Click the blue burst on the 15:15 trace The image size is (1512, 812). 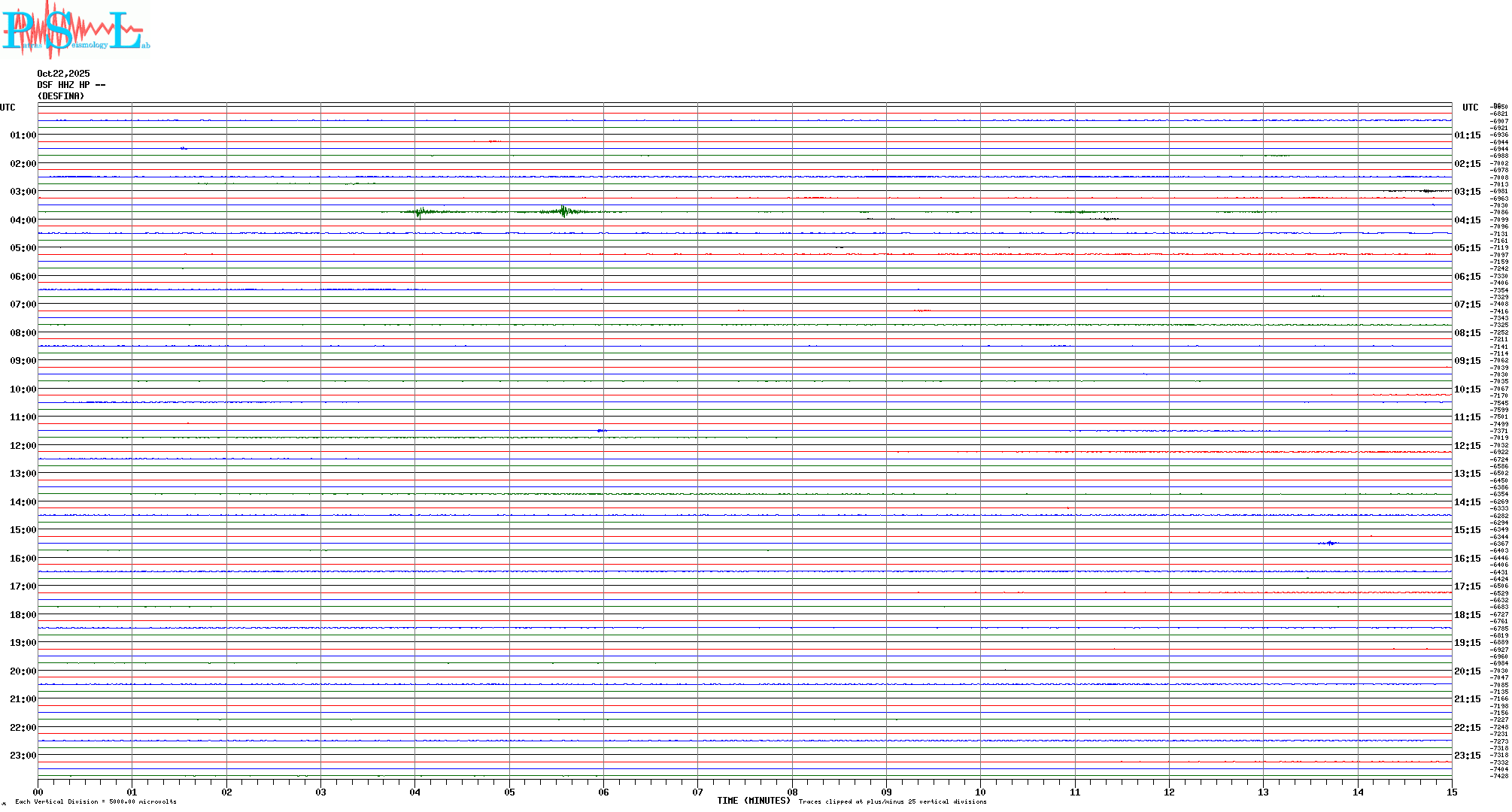(x=1329, y=543)
